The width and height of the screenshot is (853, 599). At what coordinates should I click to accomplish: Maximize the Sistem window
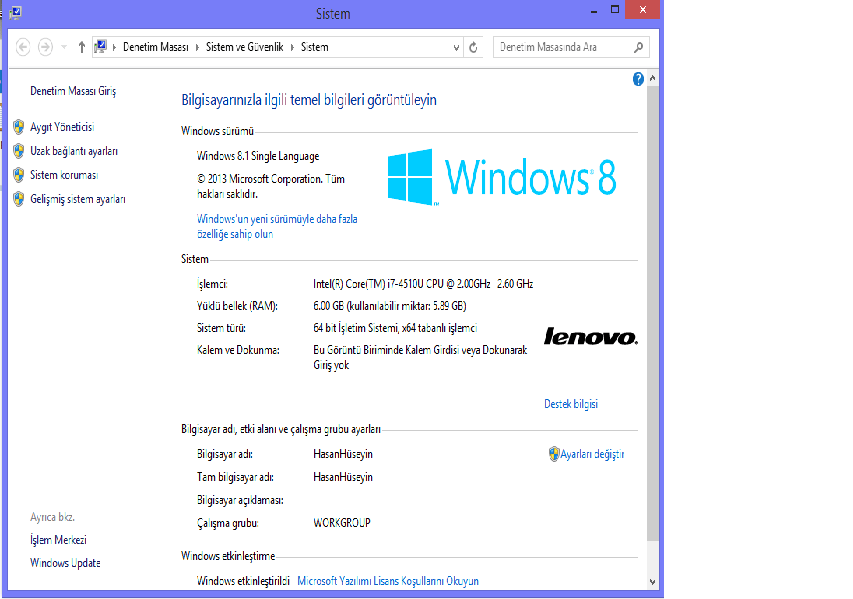click(x=615, y=10)
